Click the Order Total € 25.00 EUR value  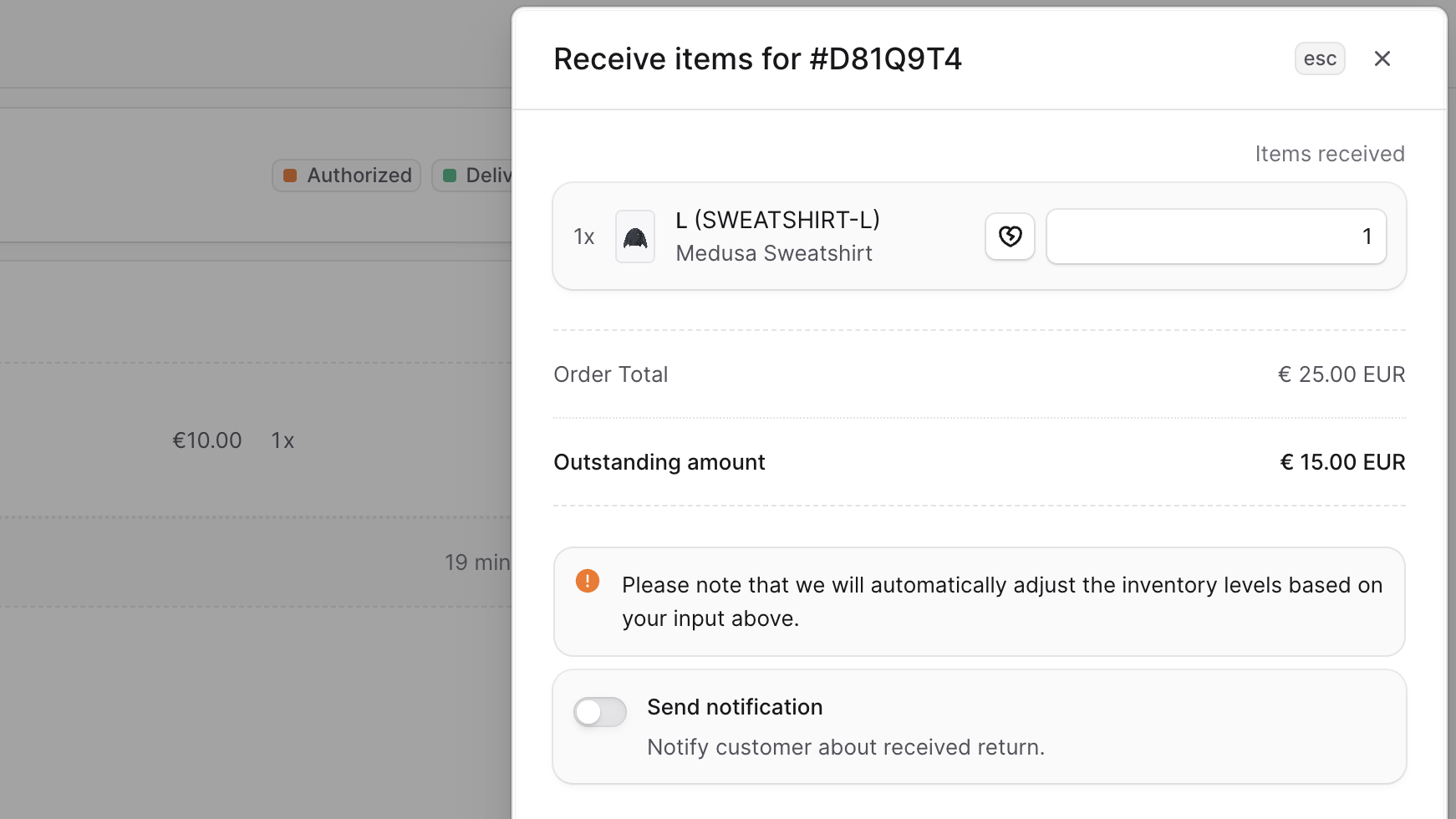[x=1341, y=374]
